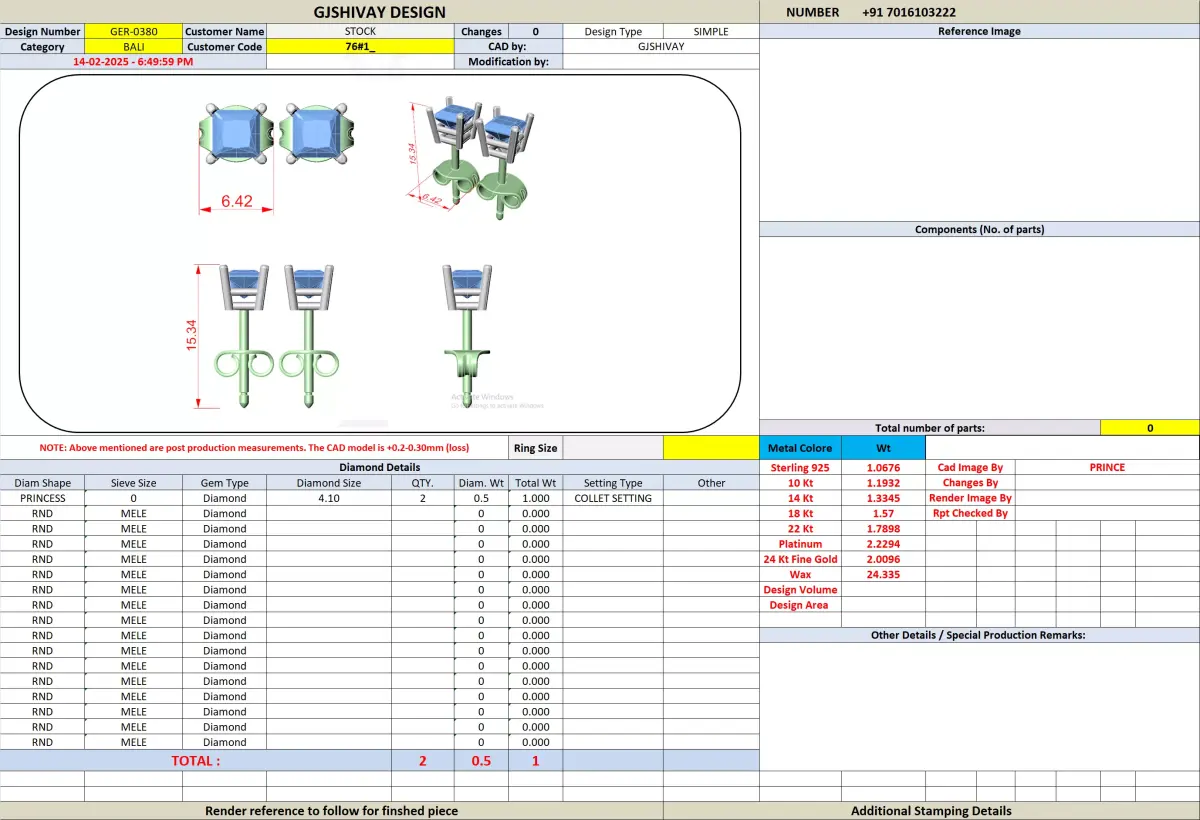Image resolution: width=1200 pixels, height=820 pixels.
Task: Click the Cad Image By label
Action: coord(970,467)
